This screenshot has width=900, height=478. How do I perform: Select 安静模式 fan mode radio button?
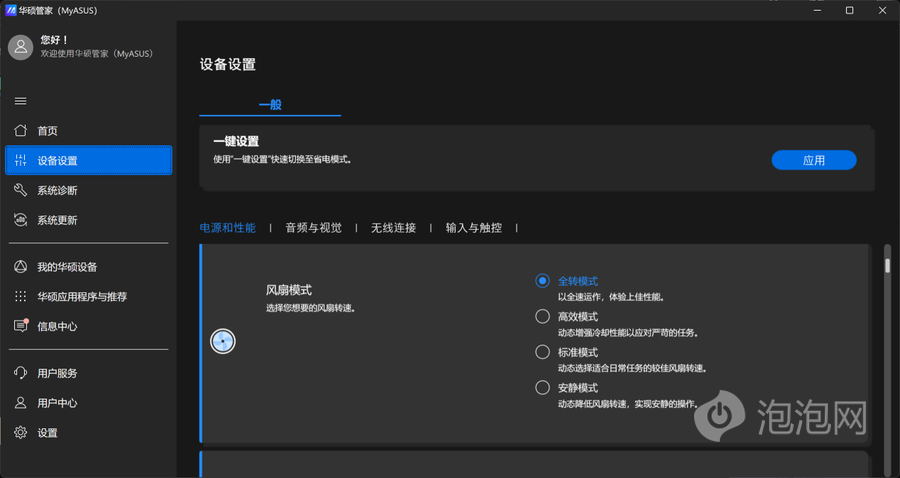pos(542,387)
